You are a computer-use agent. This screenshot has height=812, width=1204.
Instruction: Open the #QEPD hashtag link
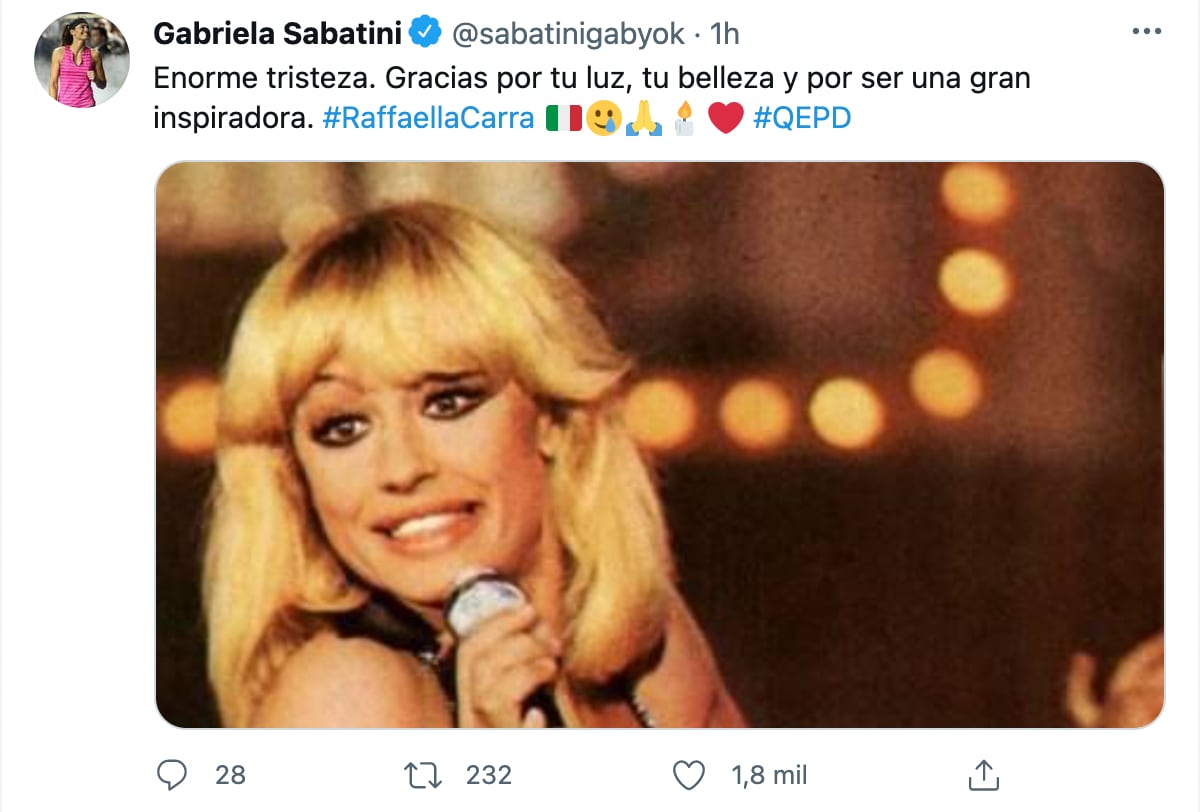[x=801, y=119]
